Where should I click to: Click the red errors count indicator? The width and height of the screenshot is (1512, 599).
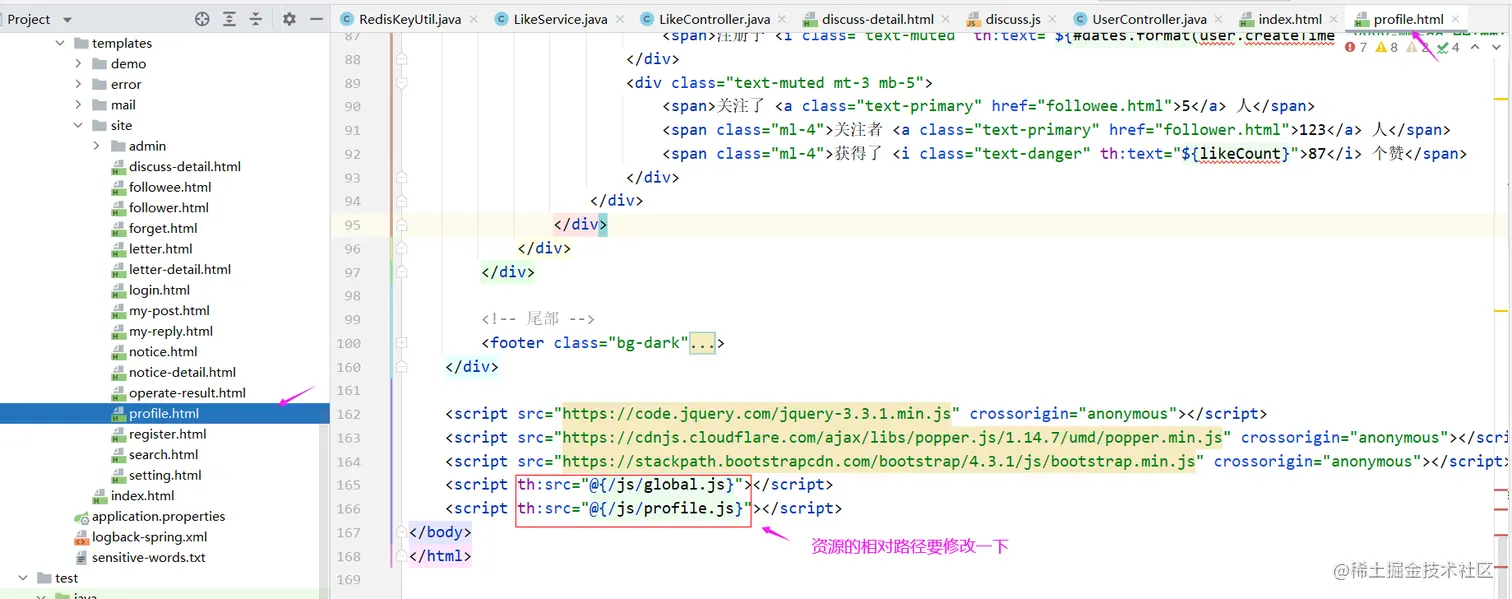pos(1357,47)
